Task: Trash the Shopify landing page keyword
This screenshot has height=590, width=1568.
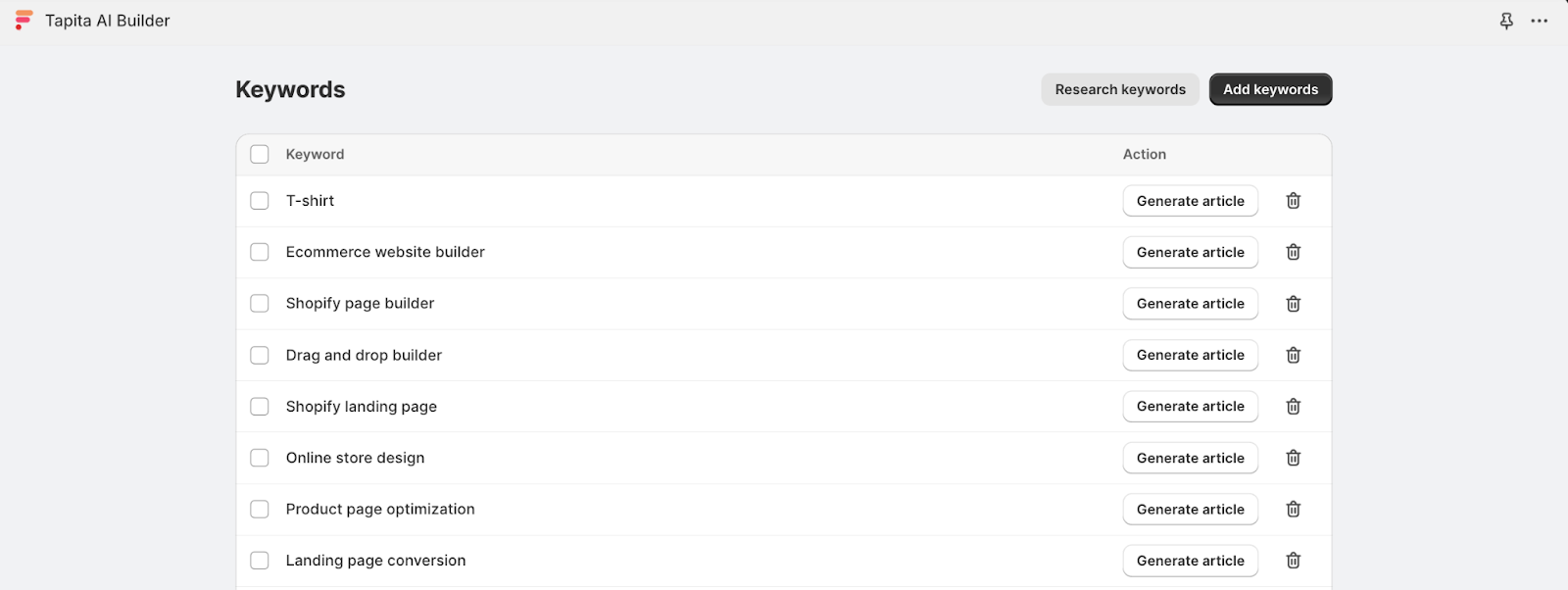Action: coord(1293,406)
